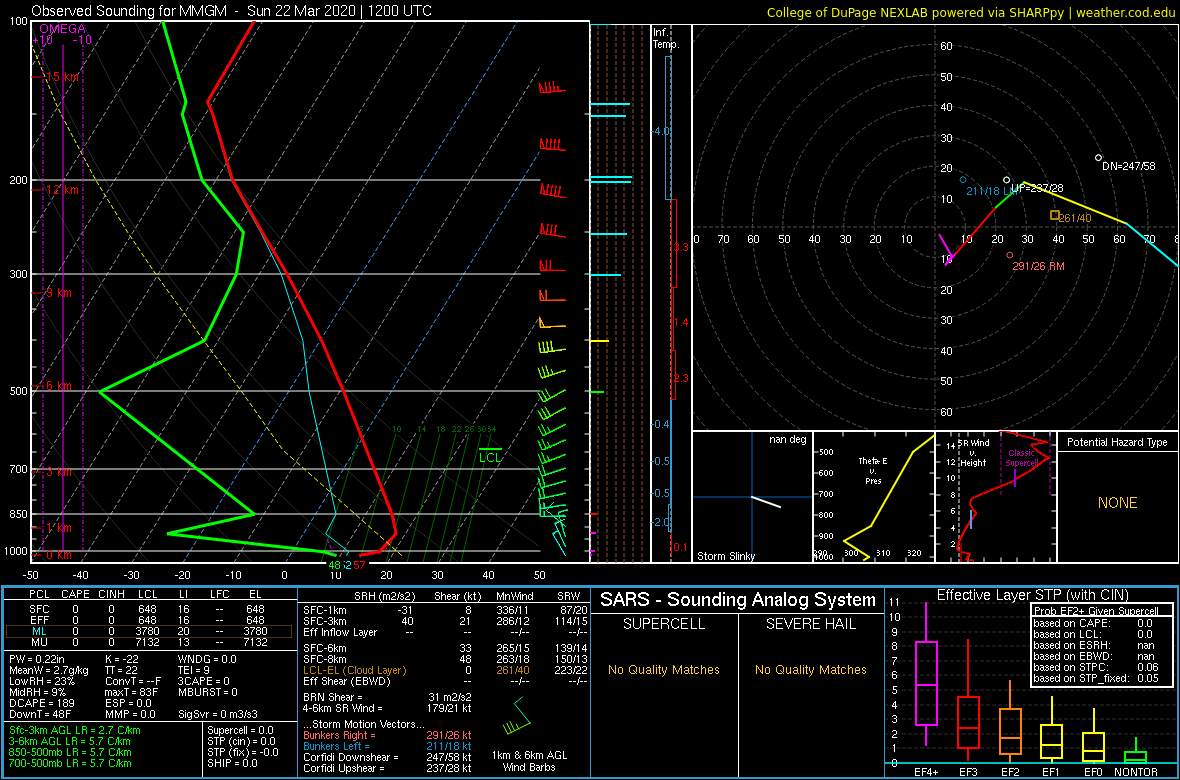Select the orange EF2 box plot
Image resolution: width=1180 pixels, height=780 pixels.
pos(1009,721)
